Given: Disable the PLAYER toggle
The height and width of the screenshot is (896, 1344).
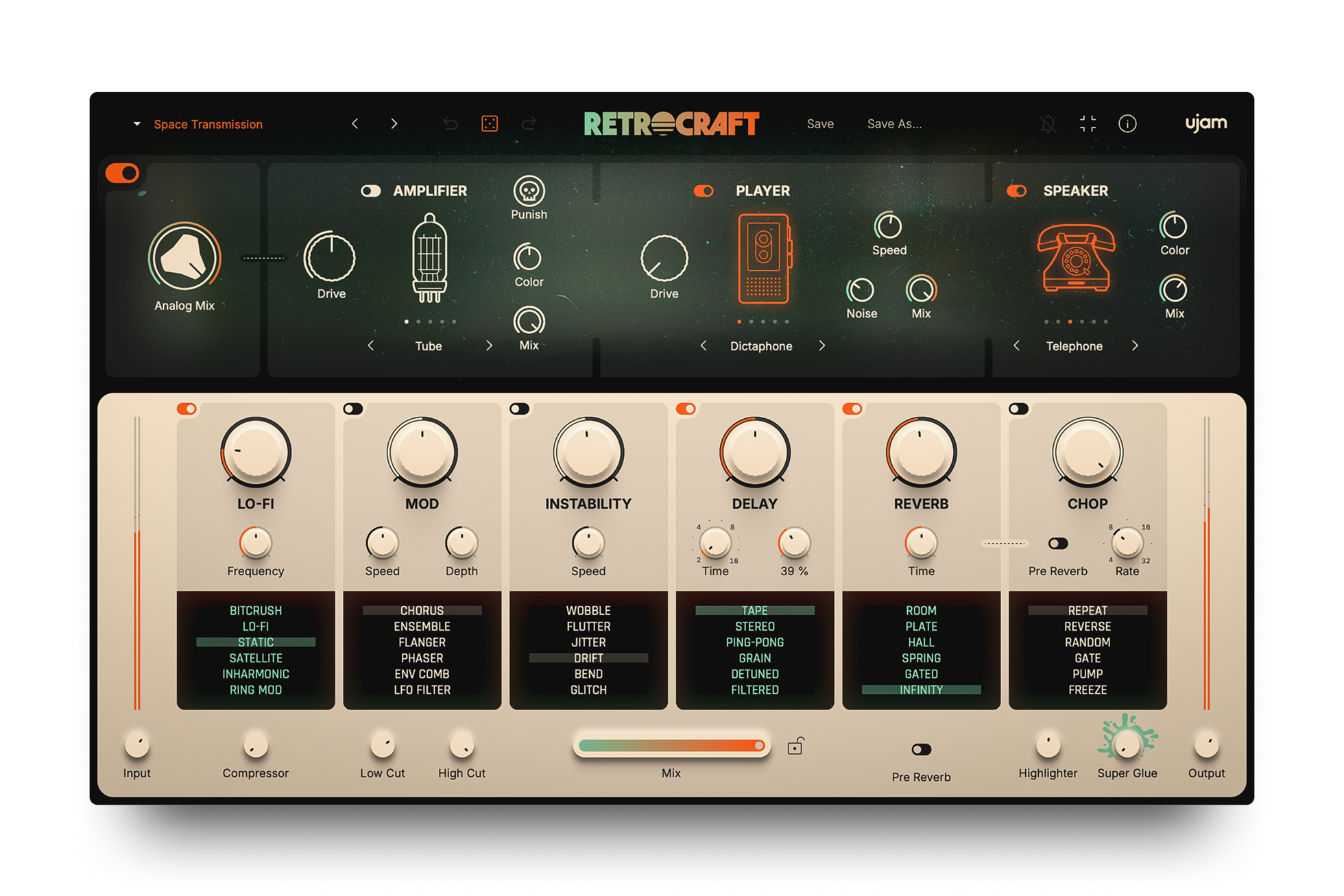Looking at the screenshot, I should tap(704, 191).
